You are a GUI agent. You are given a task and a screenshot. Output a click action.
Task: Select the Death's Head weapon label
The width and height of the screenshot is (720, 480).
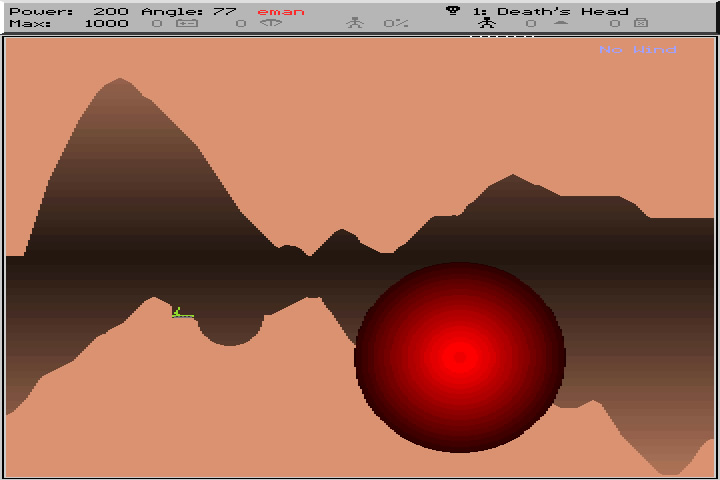click(562, 11)
